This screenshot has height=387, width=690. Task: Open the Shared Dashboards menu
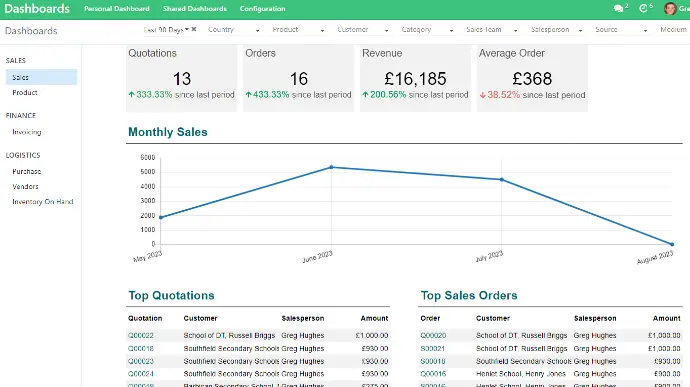(195, 9)
